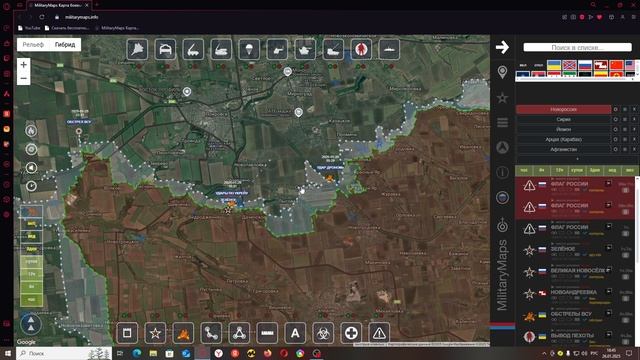Select the paratrooper parachute icon

pos(249,49)
